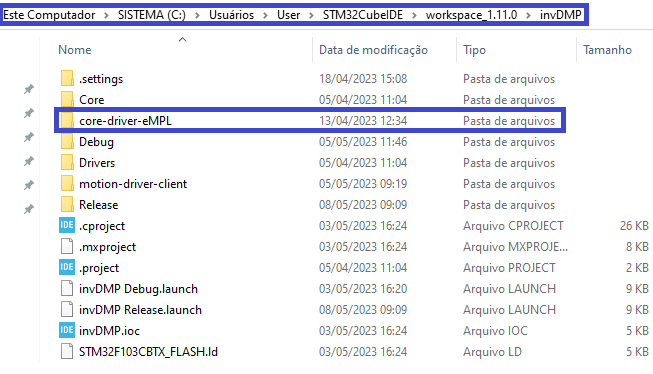653x374 pixels.
Task: Select the .mxproject file name
Action: (x=107, y=247)
